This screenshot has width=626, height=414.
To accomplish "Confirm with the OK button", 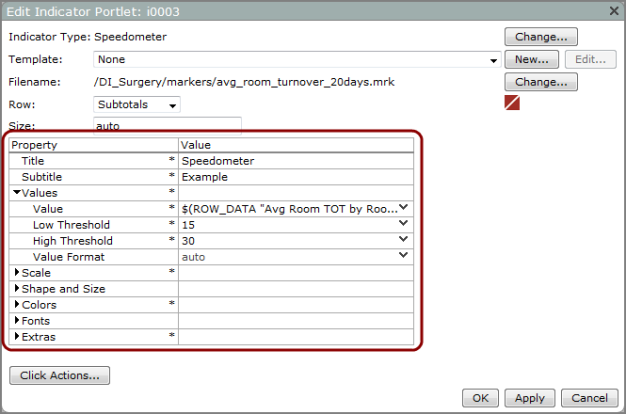I will [480, 398].
